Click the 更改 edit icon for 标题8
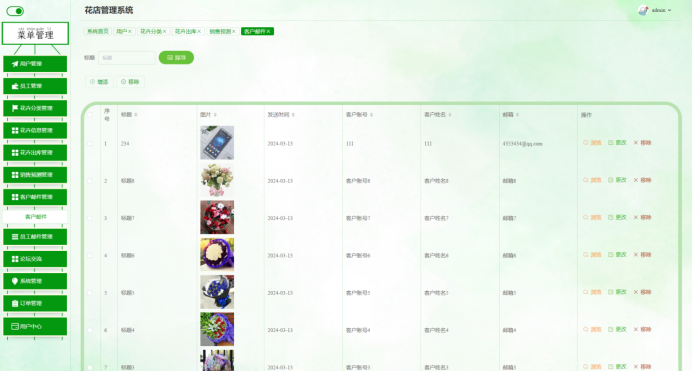 coord(610,180)
